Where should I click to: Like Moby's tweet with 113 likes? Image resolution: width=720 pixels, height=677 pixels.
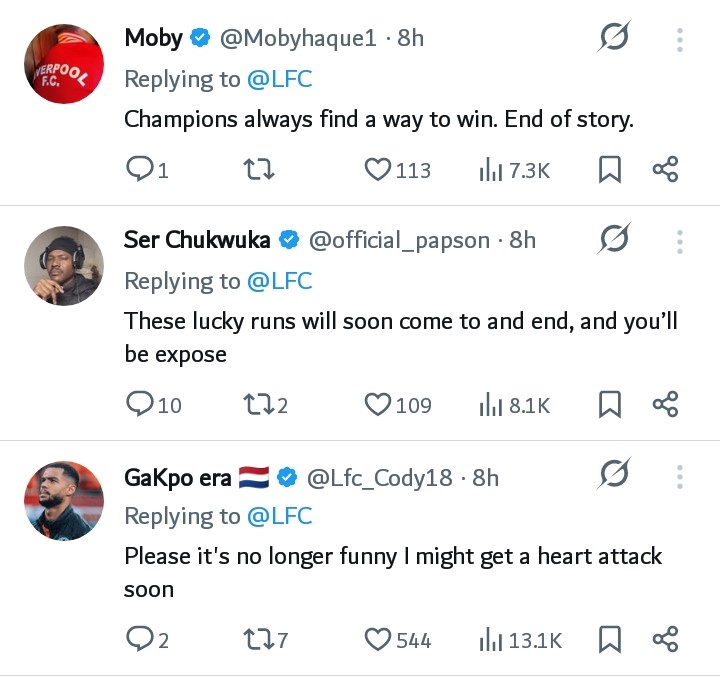coord(377,170)
